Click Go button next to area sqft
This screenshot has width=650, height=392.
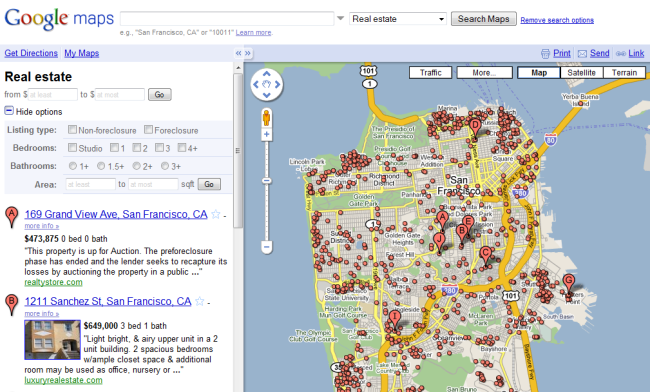[x=209, y=184]
